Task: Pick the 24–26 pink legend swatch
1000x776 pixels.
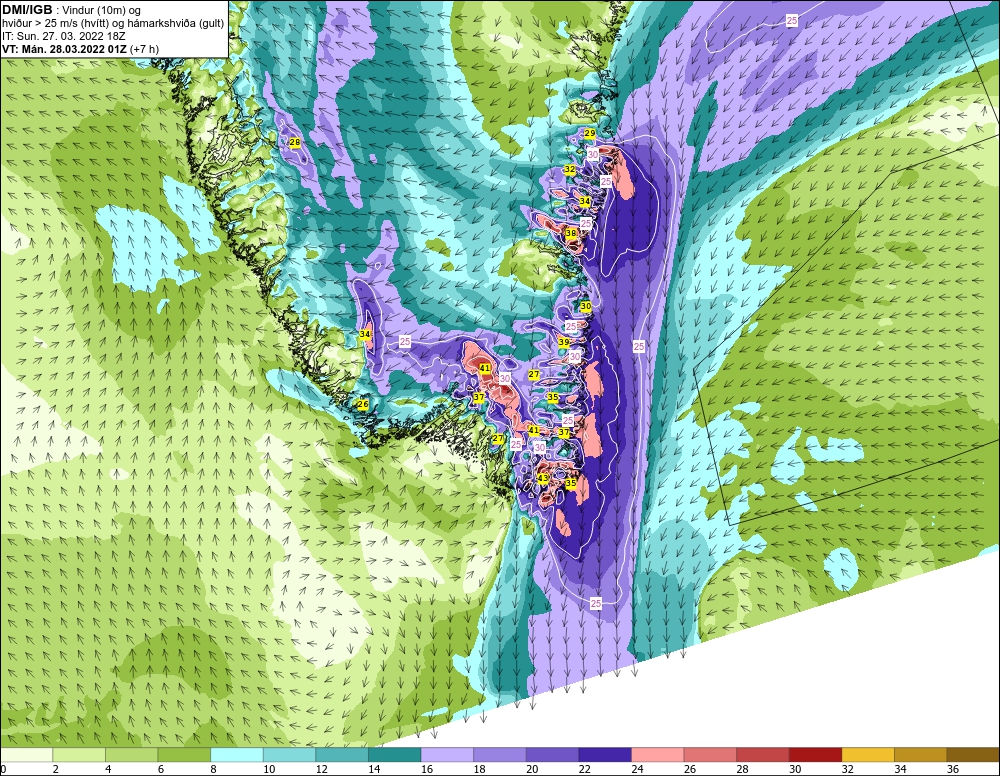Action: coord(658,755)
